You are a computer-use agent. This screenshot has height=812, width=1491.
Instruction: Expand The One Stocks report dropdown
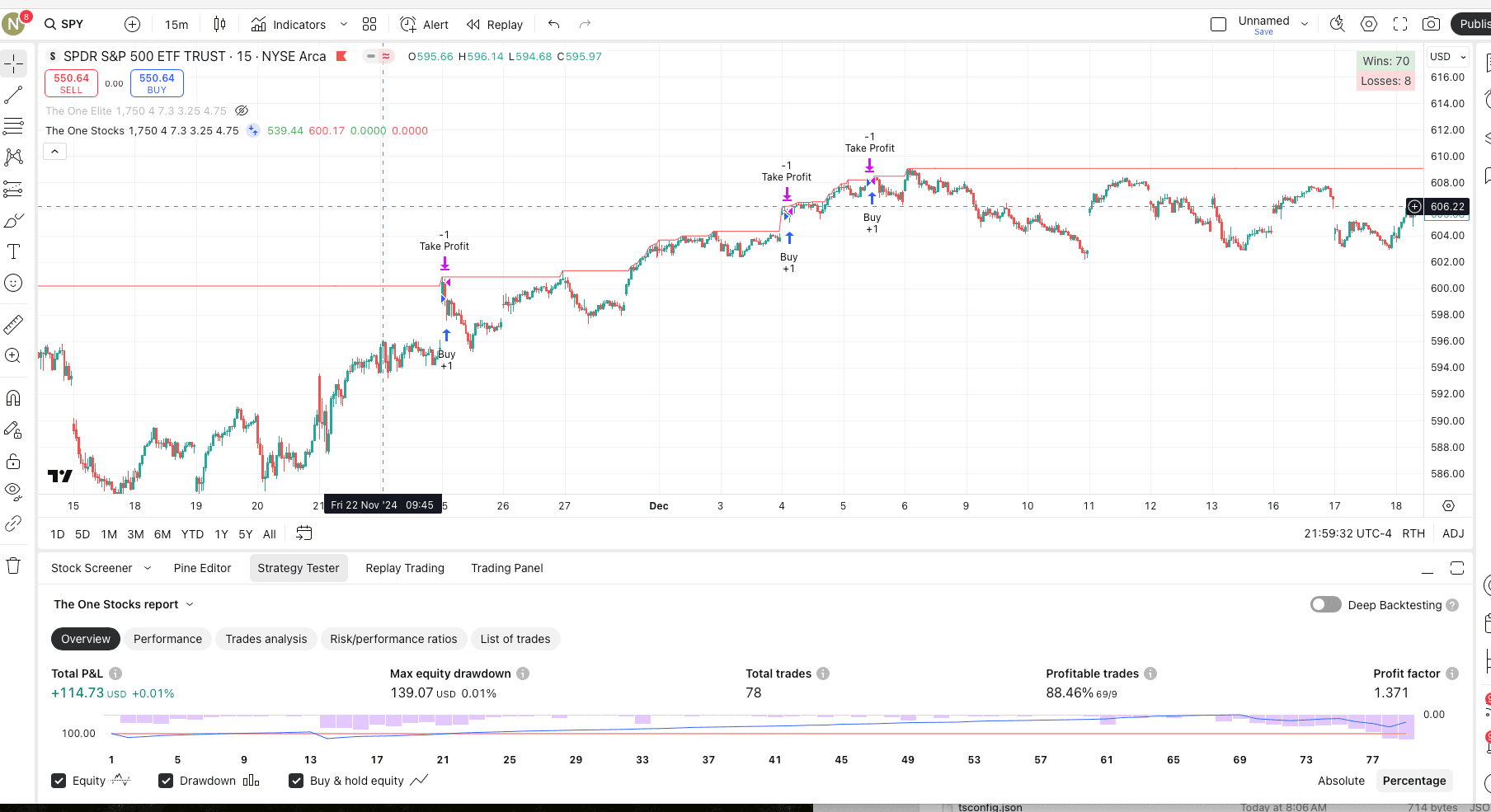click(x=190, y=604)
